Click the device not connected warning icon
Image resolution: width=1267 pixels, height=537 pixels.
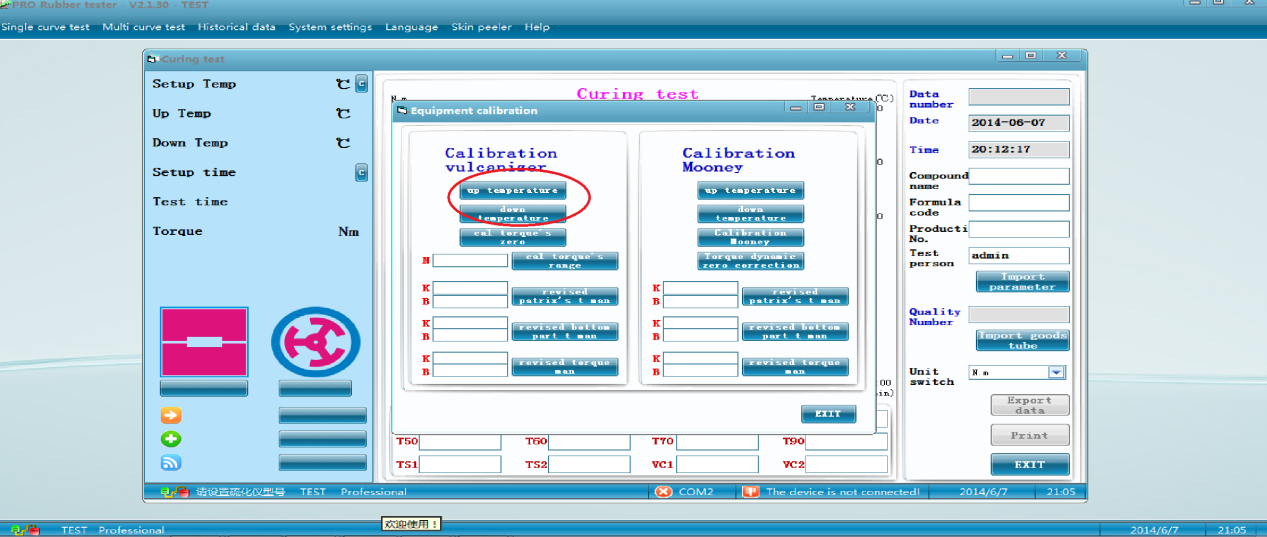coord(750,492)
